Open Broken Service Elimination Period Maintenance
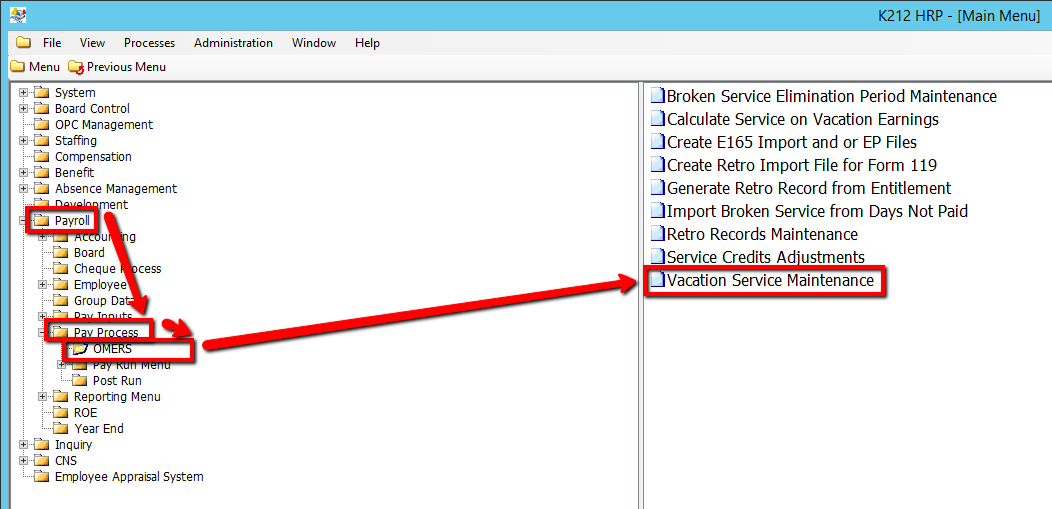 click(x=831, y=96)
